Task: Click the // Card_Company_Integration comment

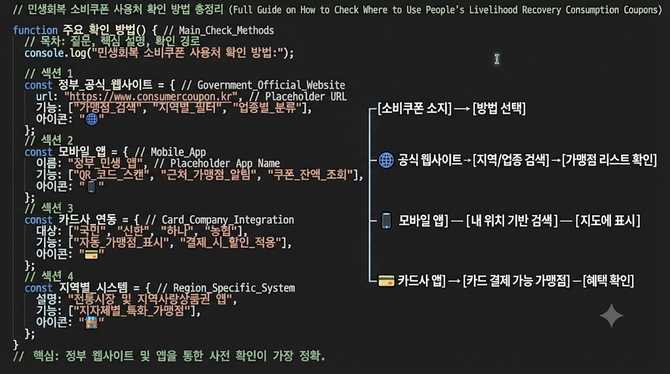Action: (220, 220)
